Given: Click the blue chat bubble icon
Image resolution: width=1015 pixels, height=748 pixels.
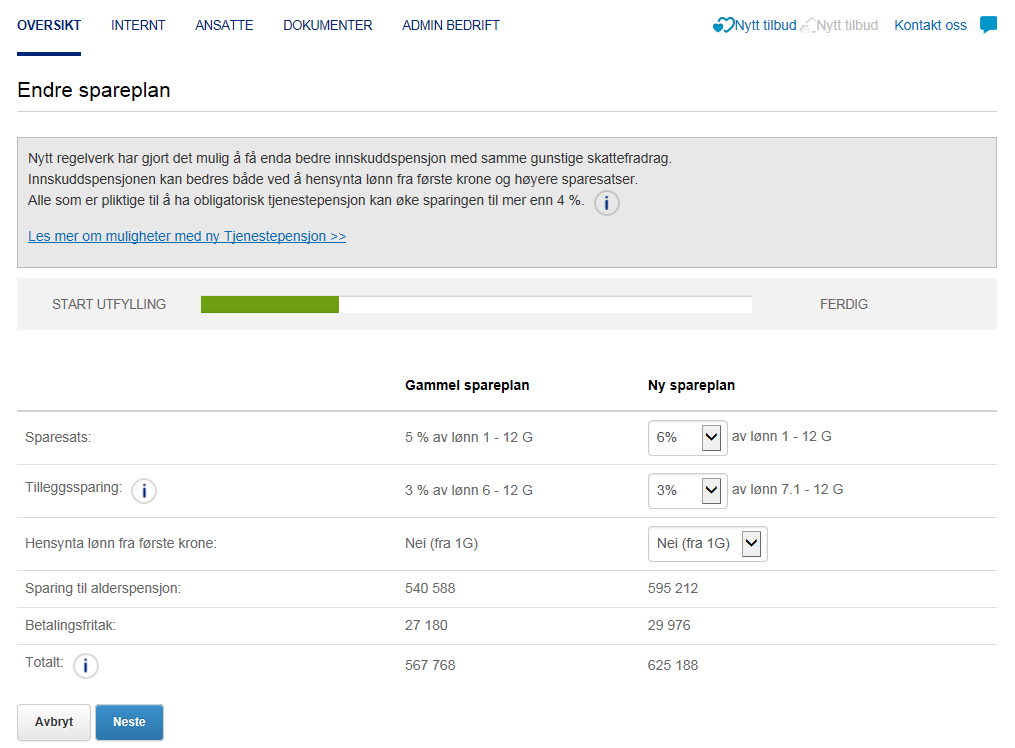Looking at the screenshot, I should pos(988,25).
